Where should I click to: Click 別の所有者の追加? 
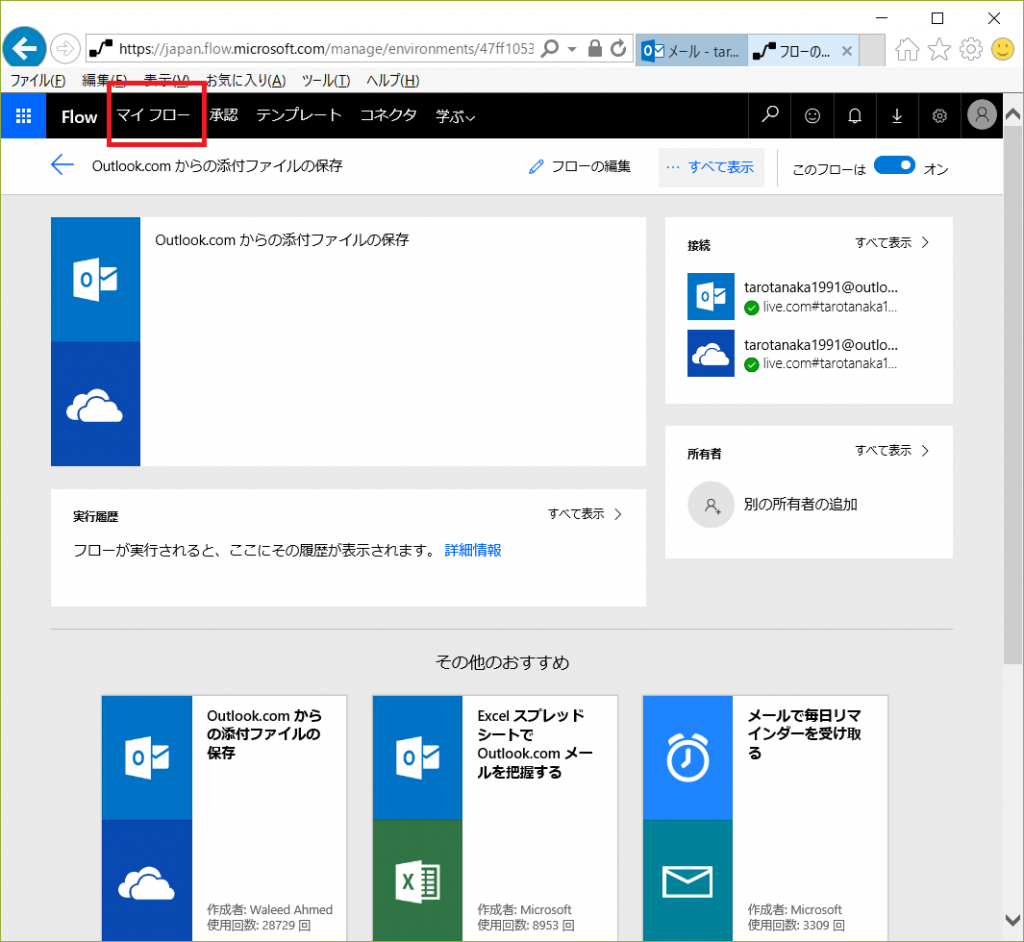coord(801,504)
